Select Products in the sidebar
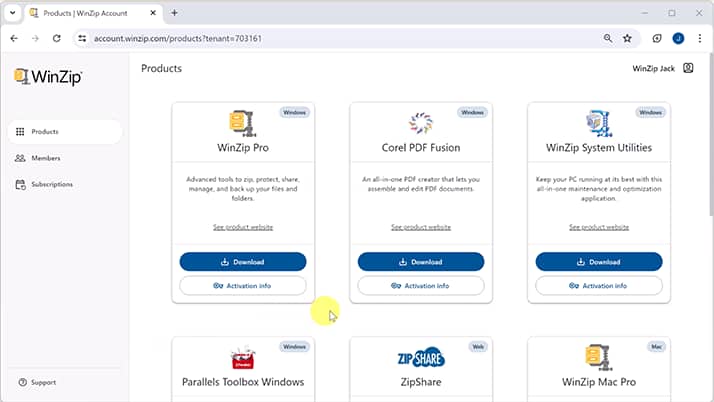The image size is (714, 402). click(x=45, y=132)
